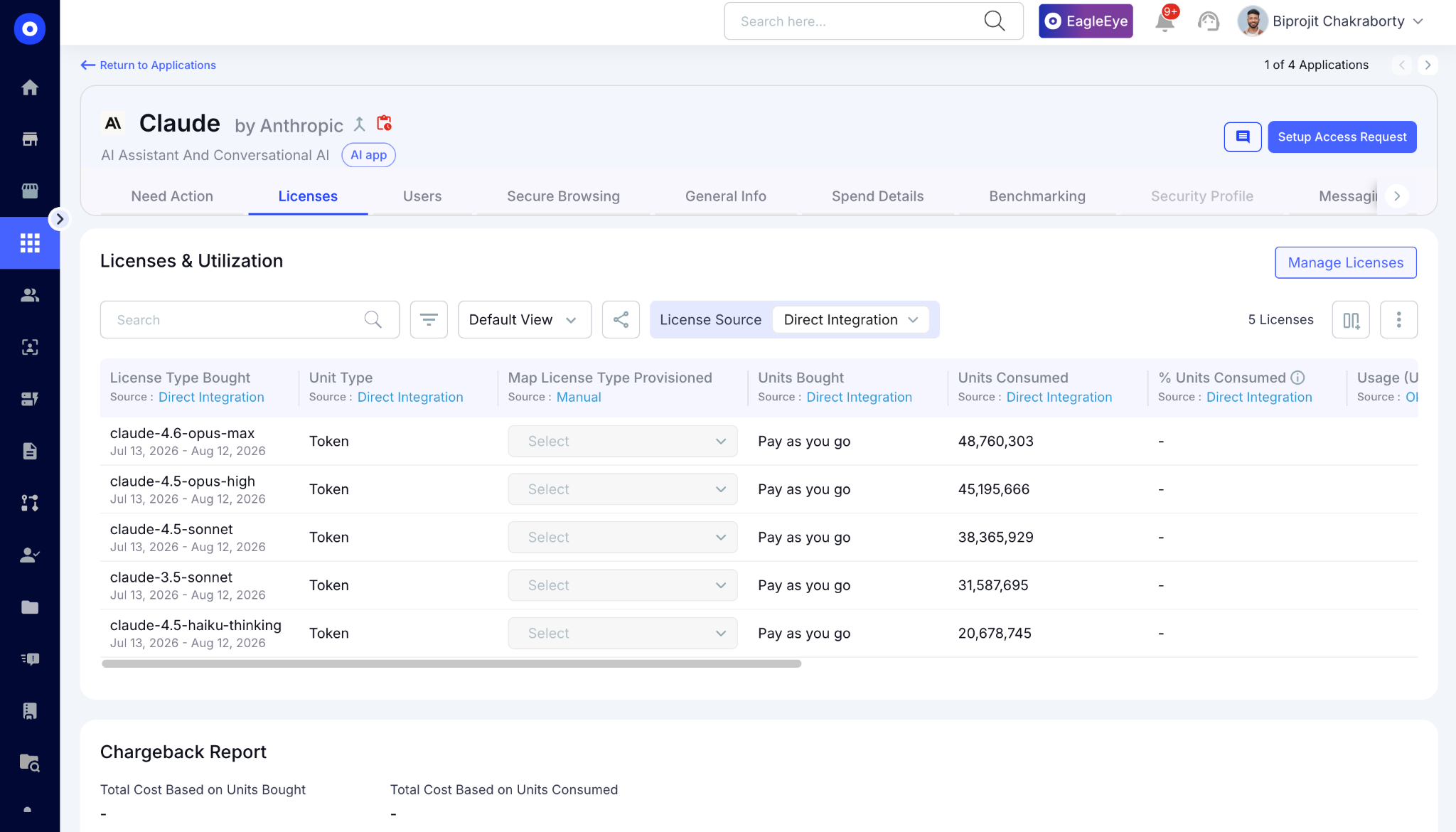The image size is (1456, 832).
Task: Open the grid-shaped Applications icon in sidebar
Action: [x=30, y=243]
